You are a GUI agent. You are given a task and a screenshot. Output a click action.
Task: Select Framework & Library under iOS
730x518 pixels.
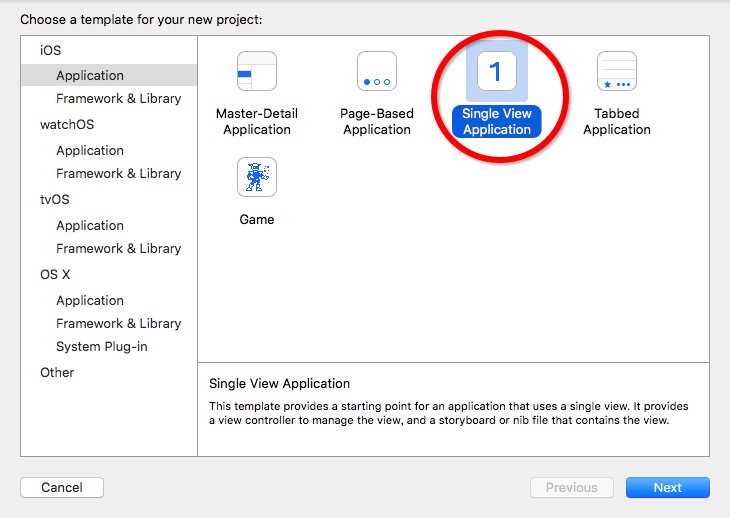(x=118, y=99)
